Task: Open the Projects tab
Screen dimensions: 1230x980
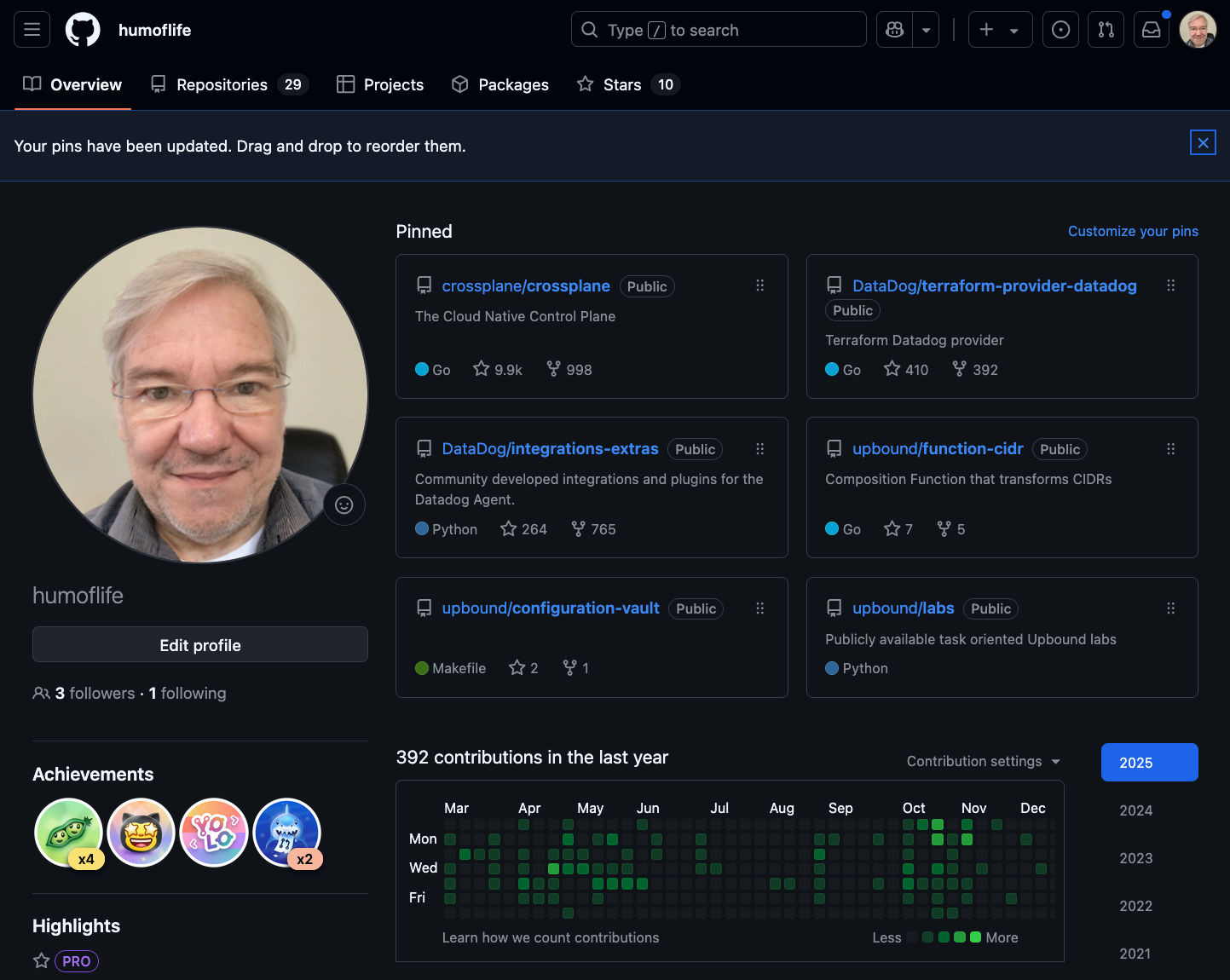Action: coord(380,84)
